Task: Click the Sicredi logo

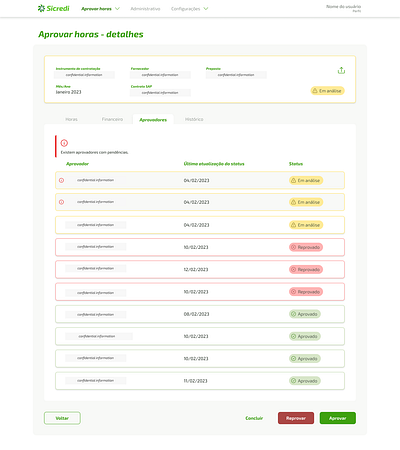Action: pyautogui.click(x=54, y=8)
